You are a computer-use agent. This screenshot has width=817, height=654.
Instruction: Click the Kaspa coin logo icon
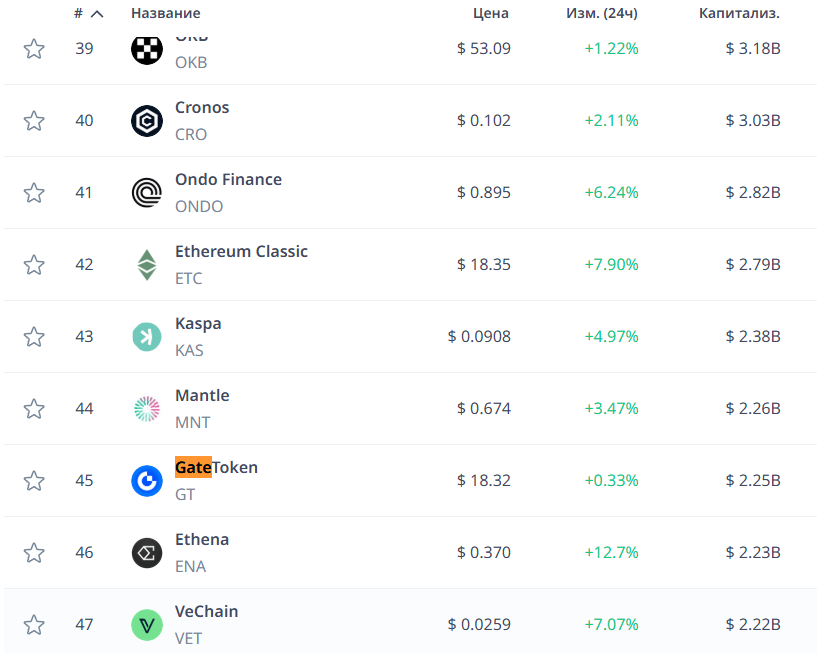[147, 337]
